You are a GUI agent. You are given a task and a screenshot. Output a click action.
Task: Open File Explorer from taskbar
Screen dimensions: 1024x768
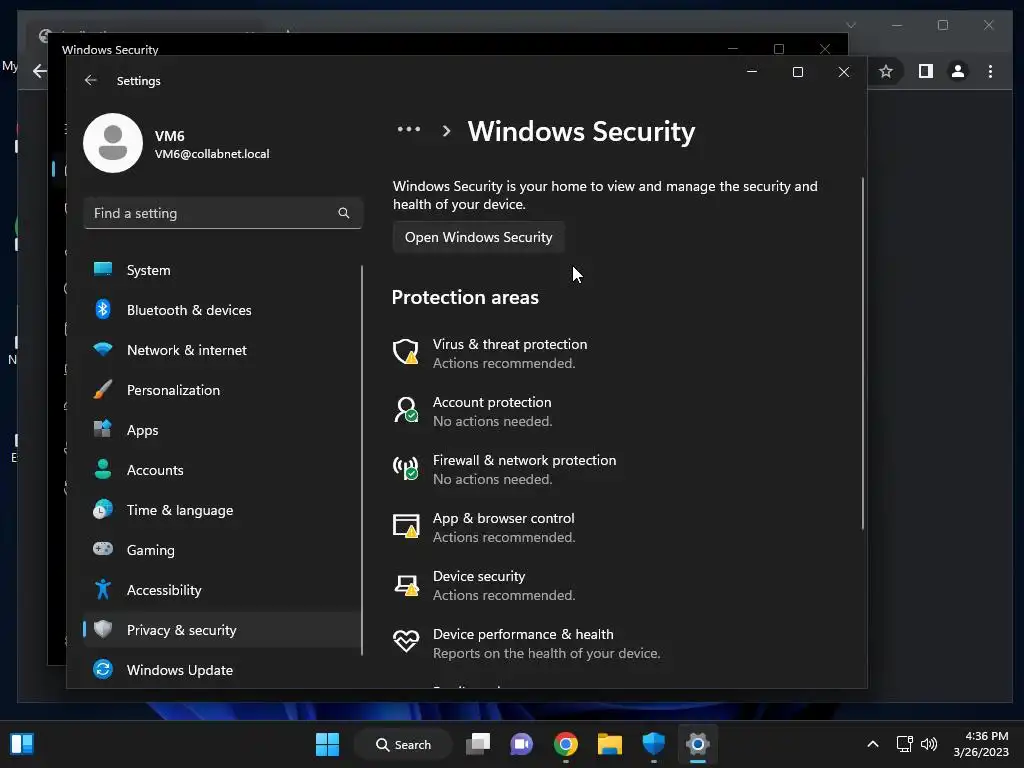click(x=609, y=744)
